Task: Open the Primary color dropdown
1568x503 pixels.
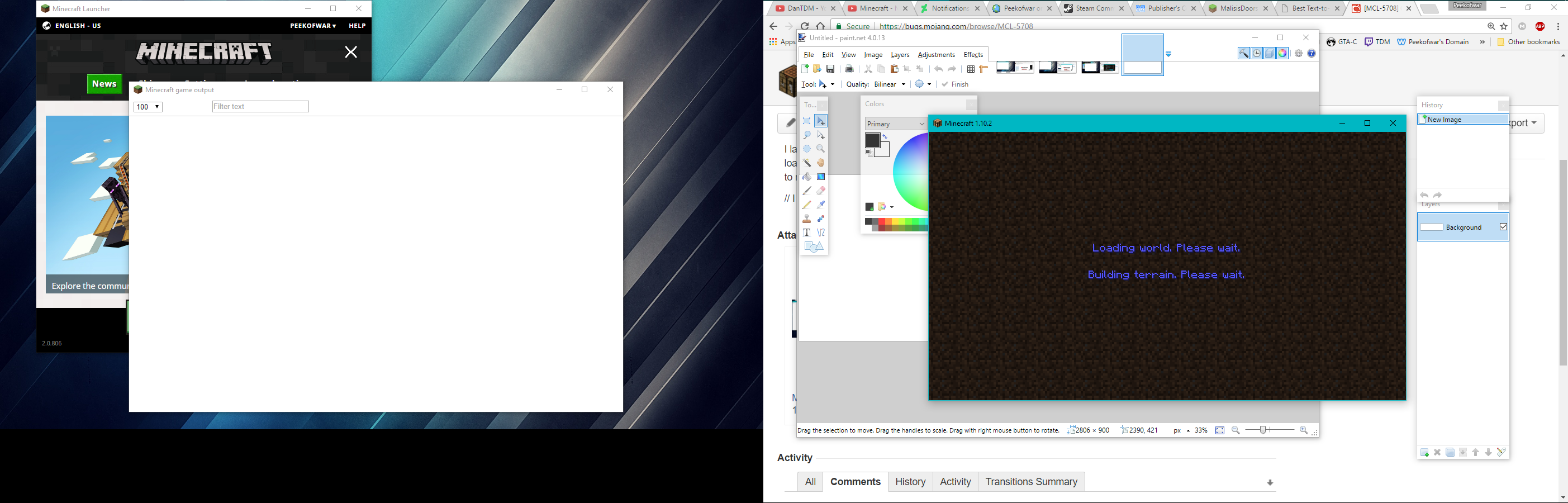Action: (x=895, y=124)
